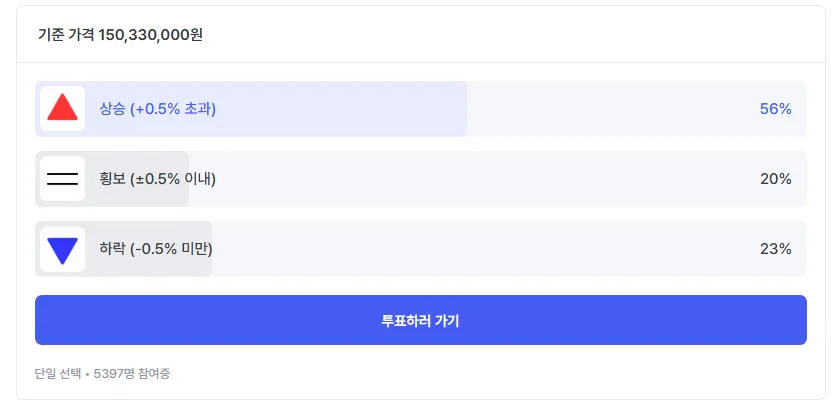Pick the 하락 (-0.5% 미만) option label
Image resolution: width=837 pixels, height=405 pixels.
point(155,249)
